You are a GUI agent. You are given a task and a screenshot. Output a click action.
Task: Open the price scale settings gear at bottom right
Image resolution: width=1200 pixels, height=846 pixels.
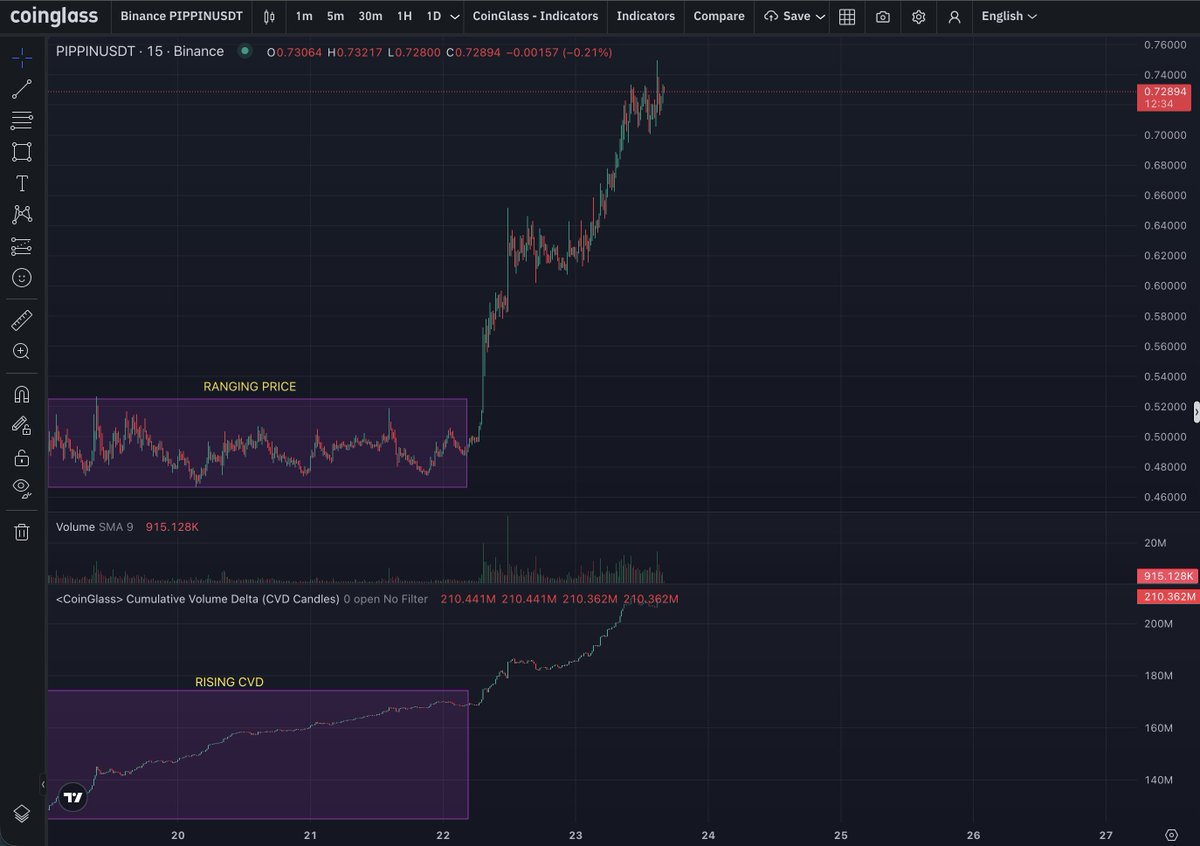1171,835
